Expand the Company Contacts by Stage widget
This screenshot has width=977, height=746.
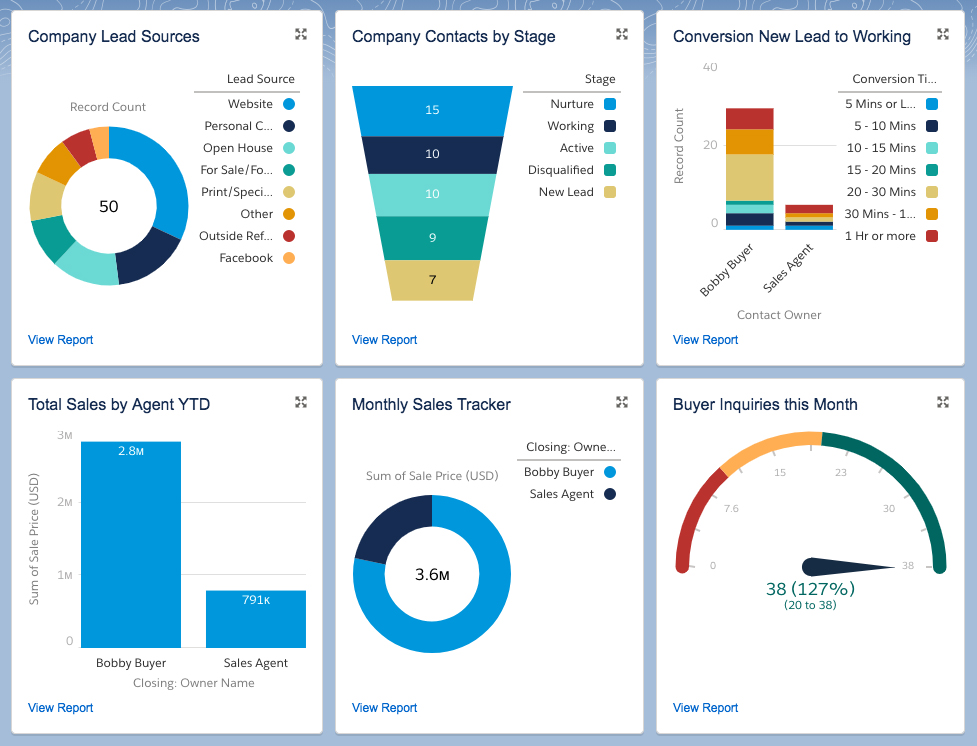click(x=622, y=33)
